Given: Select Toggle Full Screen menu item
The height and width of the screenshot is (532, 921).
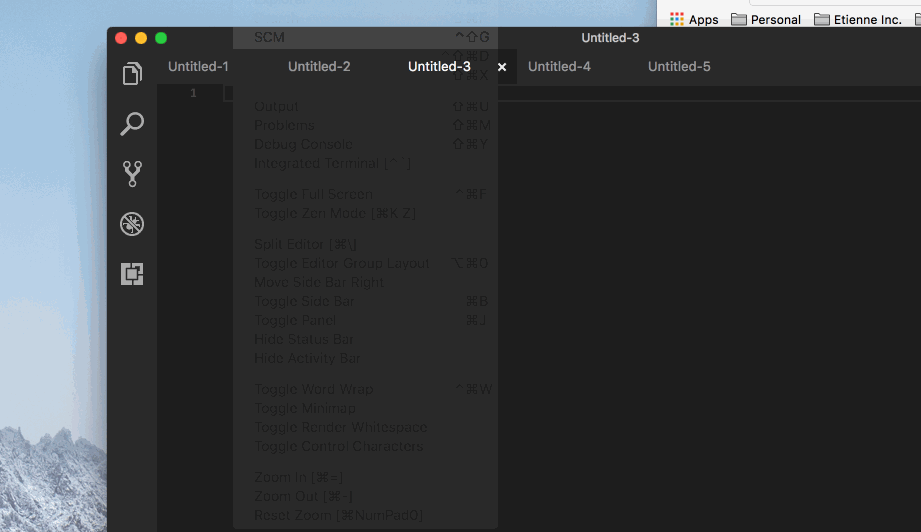Looking at the screenshot, I should (x=365, y=194).
